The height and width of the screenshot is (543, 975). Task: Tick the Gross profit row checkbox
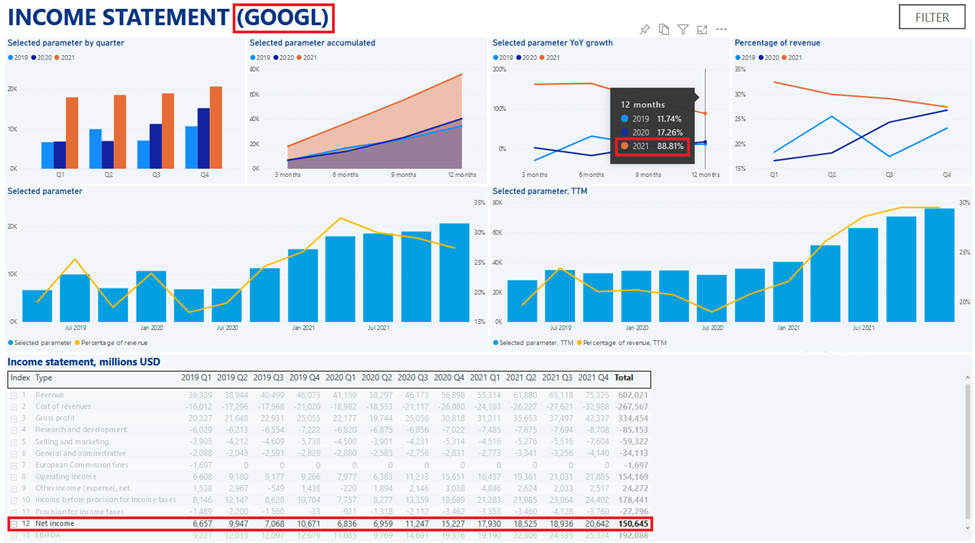point(14,418)
